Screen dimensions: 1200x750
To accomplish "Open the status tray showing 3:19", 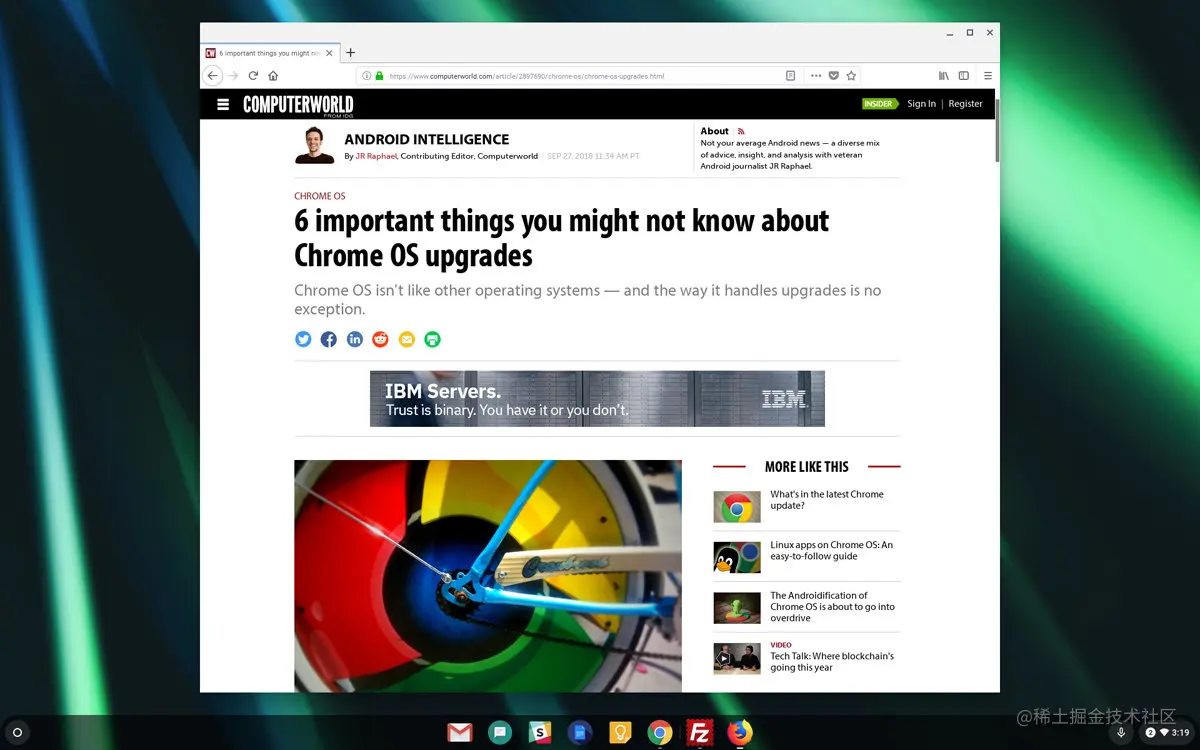I will tap(1168, 733).
